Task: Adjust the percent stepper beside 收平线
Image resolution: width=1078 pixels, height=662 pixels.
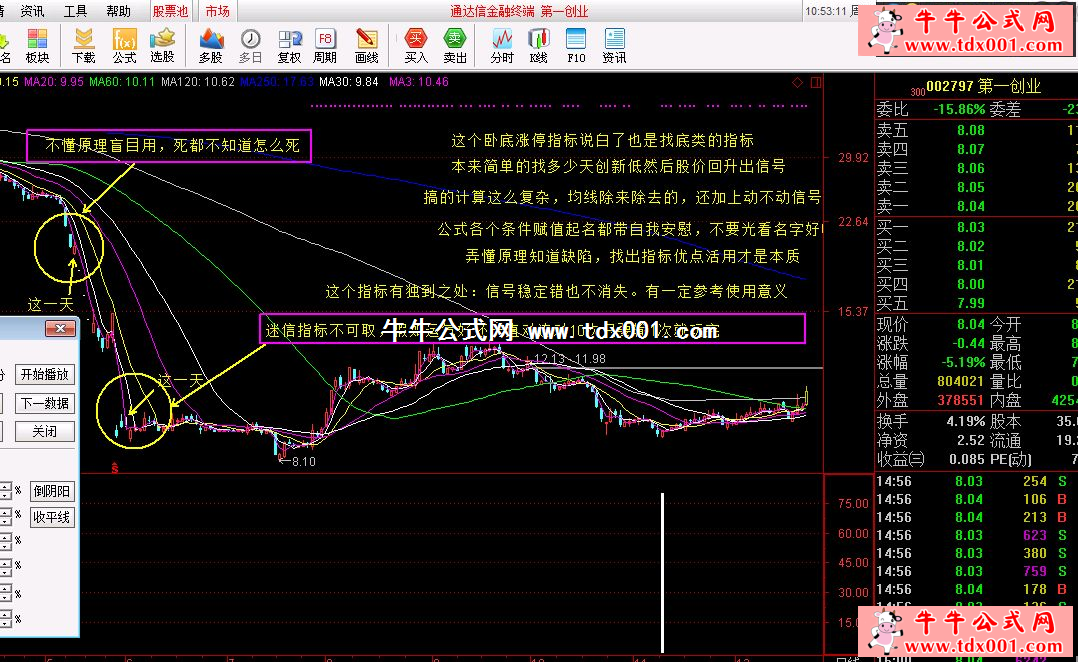Action: pos(6,517)
